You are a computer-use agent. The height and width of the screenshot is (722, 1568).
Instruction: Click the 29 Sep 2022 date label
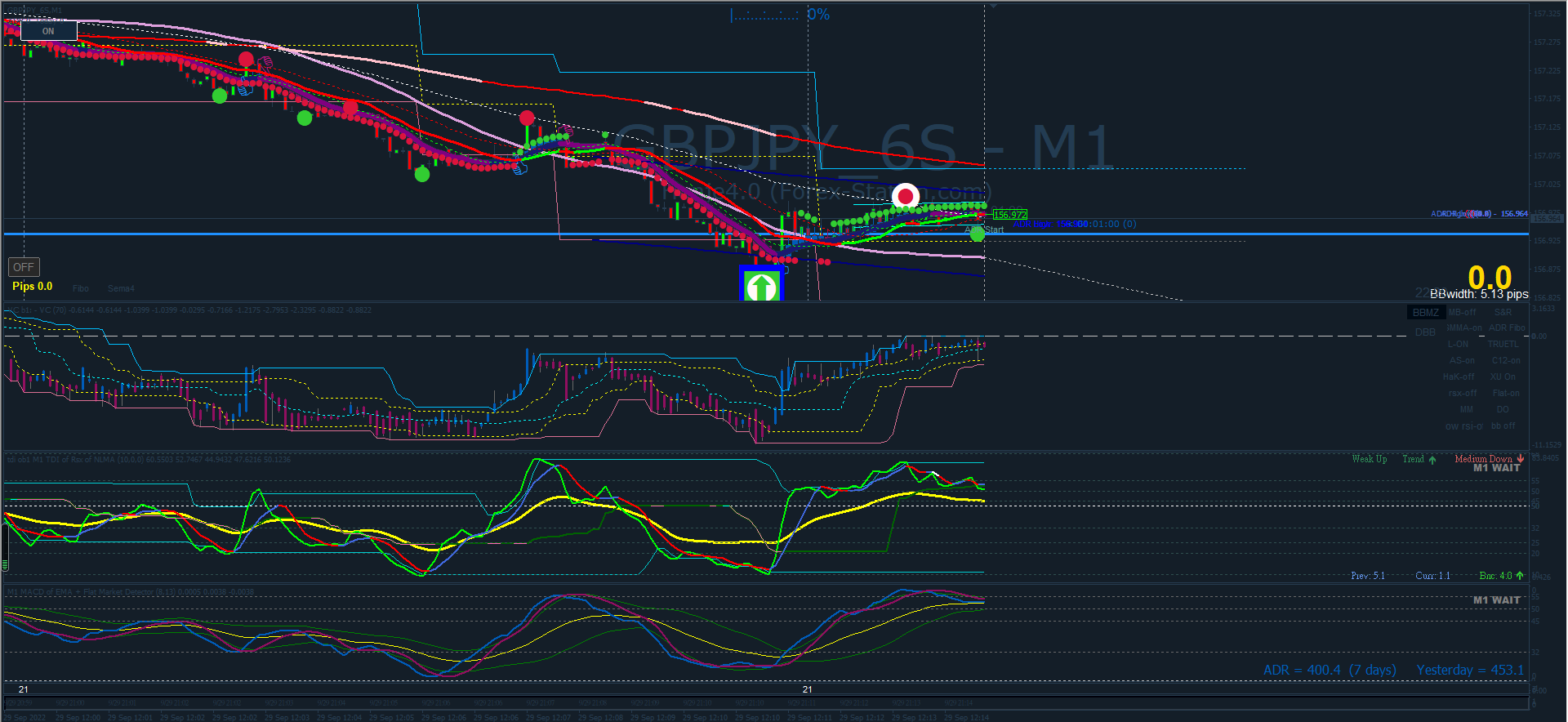click(24, 718)
